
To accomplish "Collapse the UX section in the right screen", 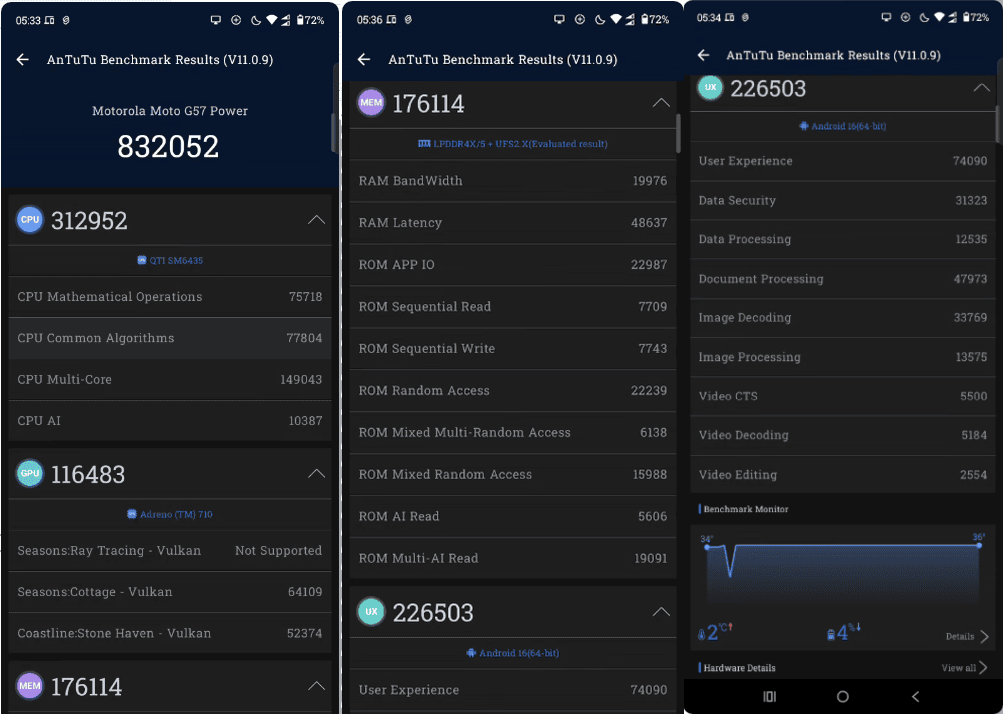I will 981,88.
